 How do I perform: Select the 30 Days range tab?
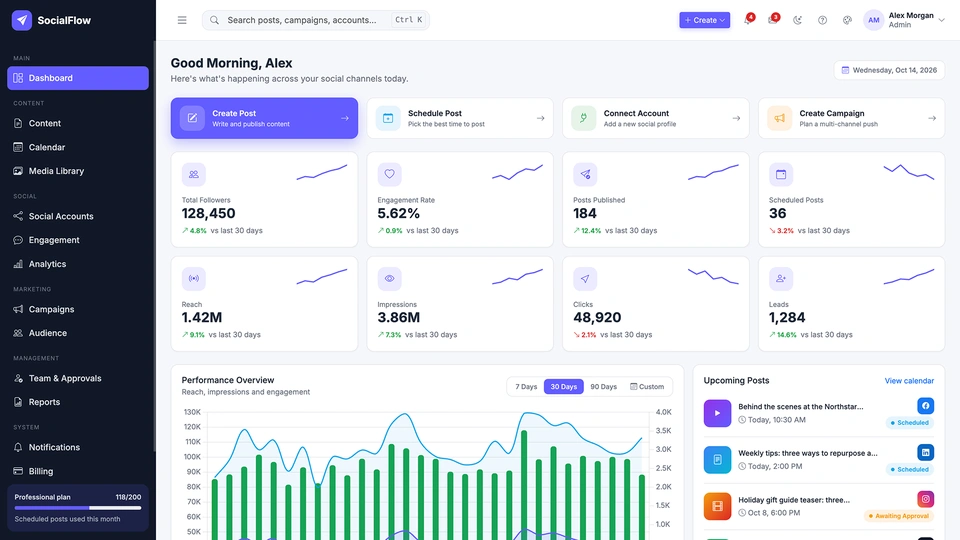(563, 387)
